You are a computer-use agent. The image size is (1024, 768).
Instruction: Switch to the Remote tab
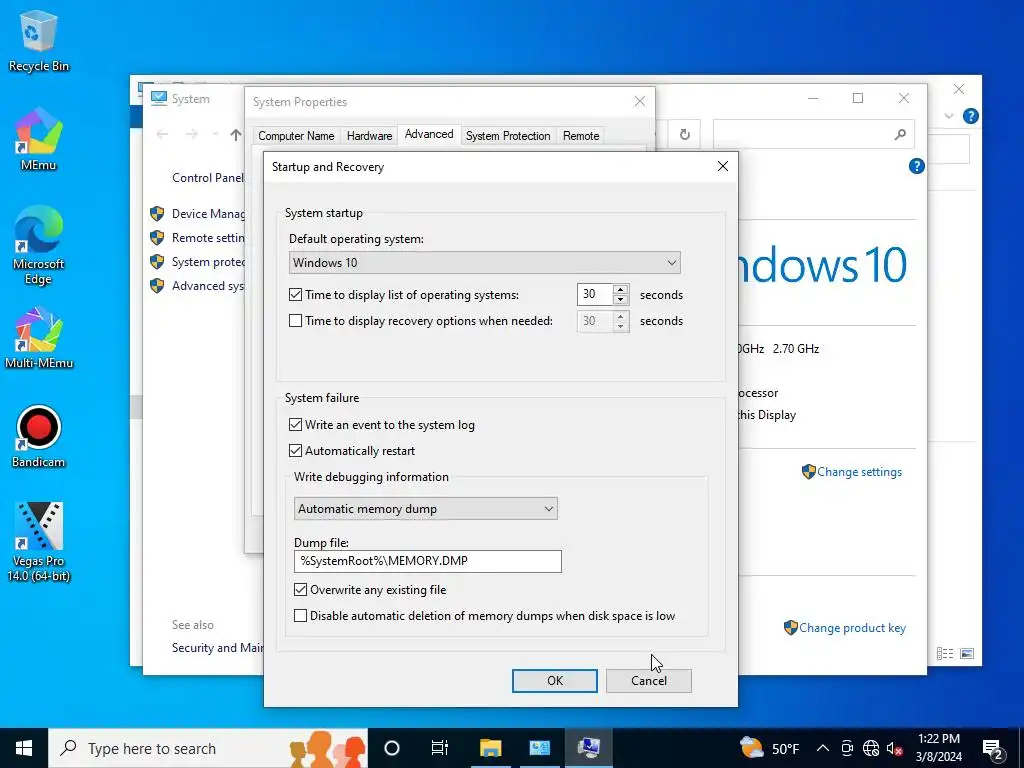coord(581,136)
